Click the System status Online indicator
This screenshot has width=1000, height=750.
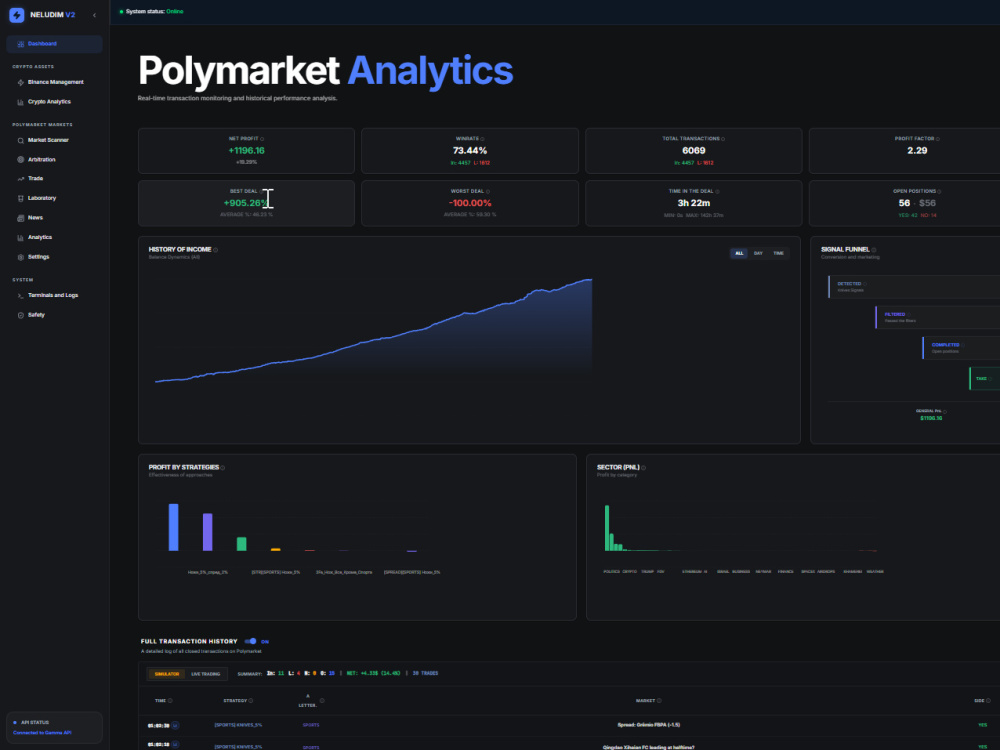(151, 11)
